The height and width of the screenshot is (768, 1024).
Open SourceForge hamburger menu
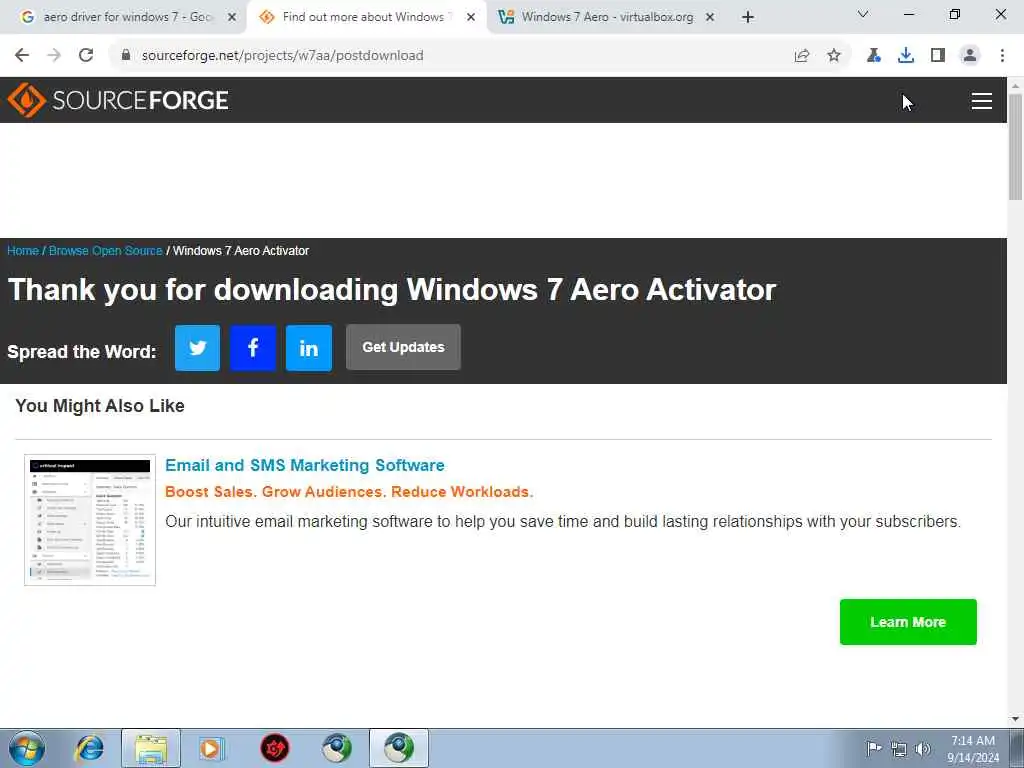982,101
